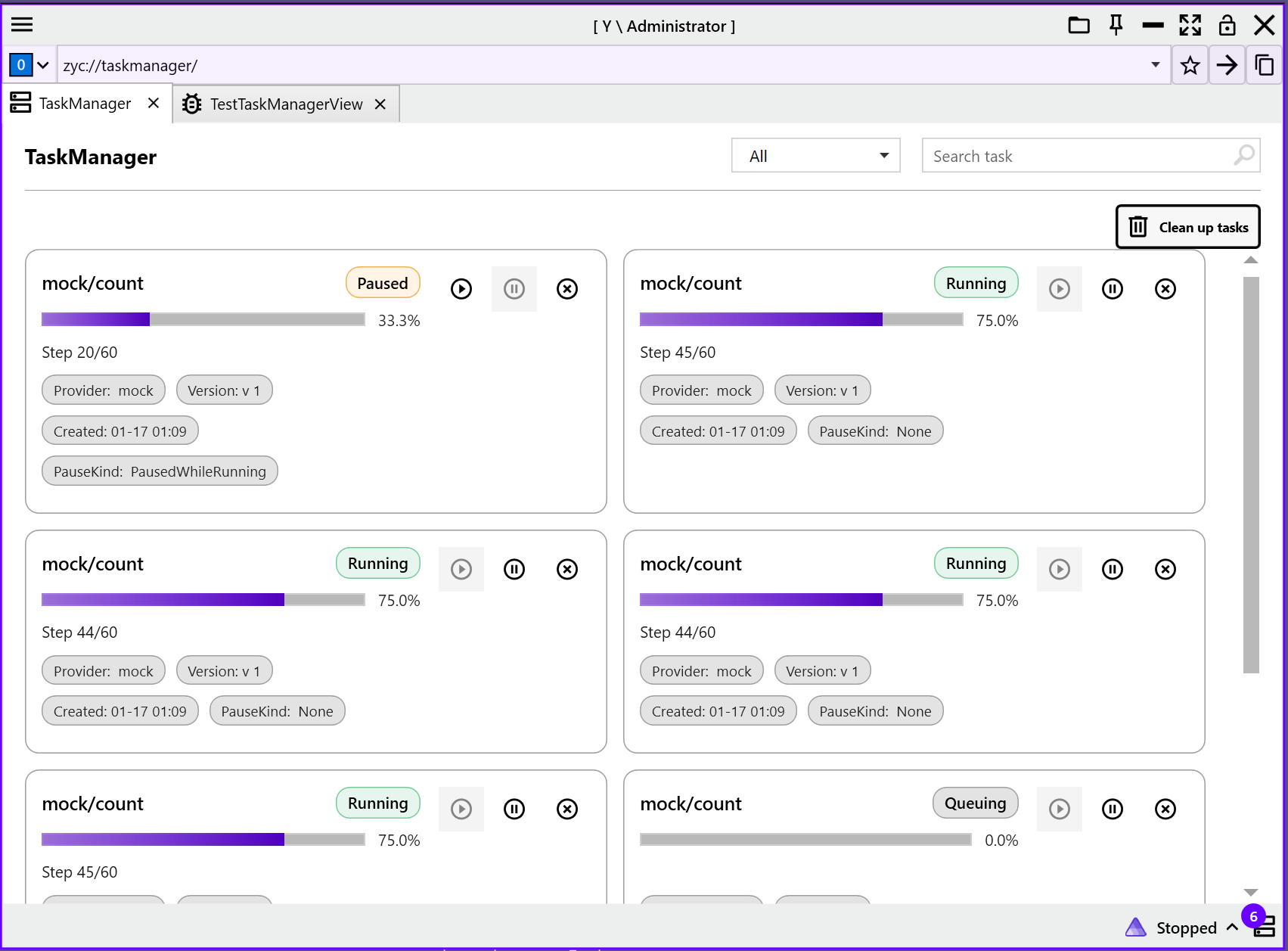The image size is (1288, 951).
Task: Pause the top-right Running mock/count task
Action: pos(1112,288)
